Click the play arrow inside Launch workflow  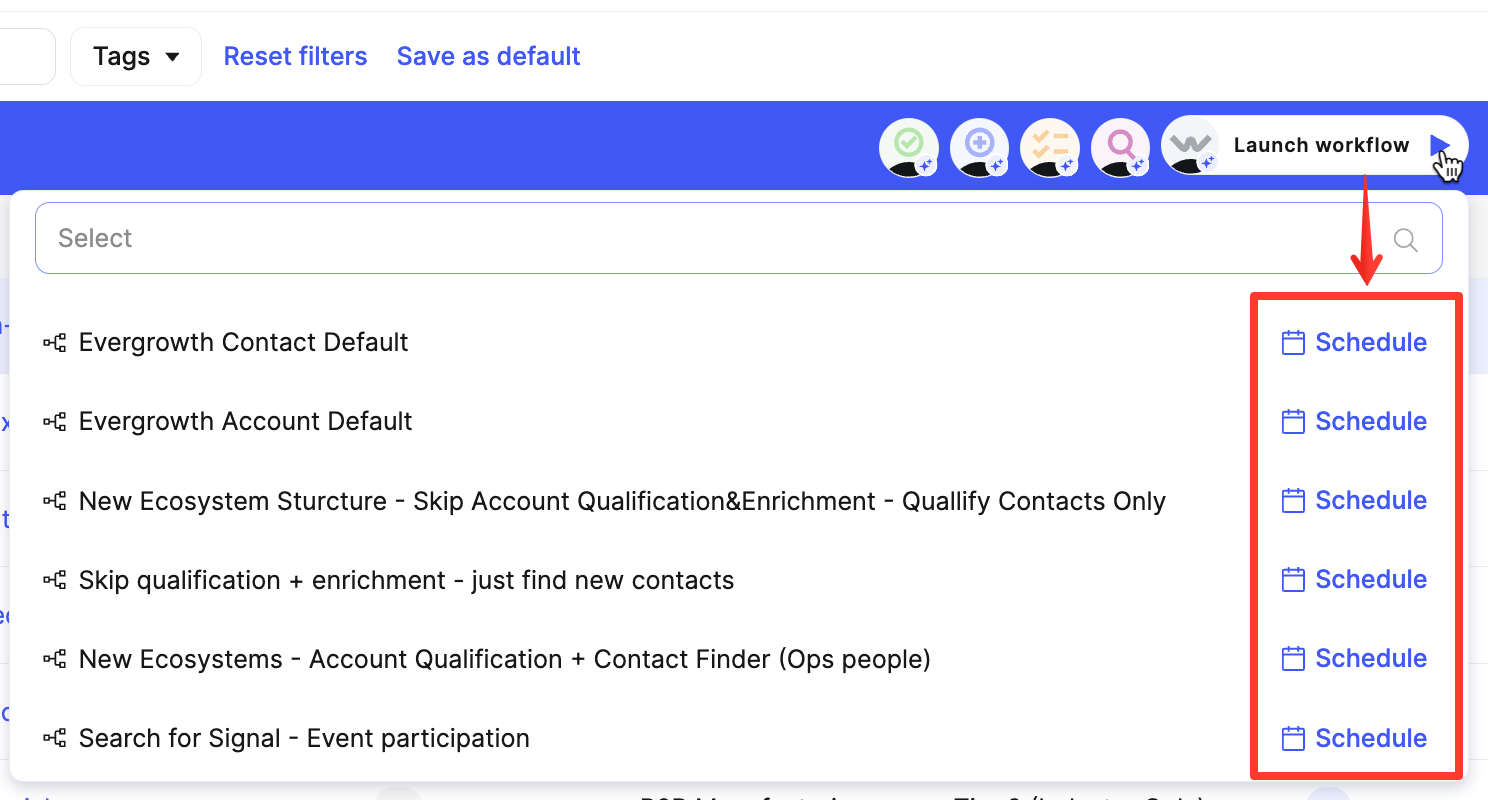pyautogui.click(x=1444, y=145)
